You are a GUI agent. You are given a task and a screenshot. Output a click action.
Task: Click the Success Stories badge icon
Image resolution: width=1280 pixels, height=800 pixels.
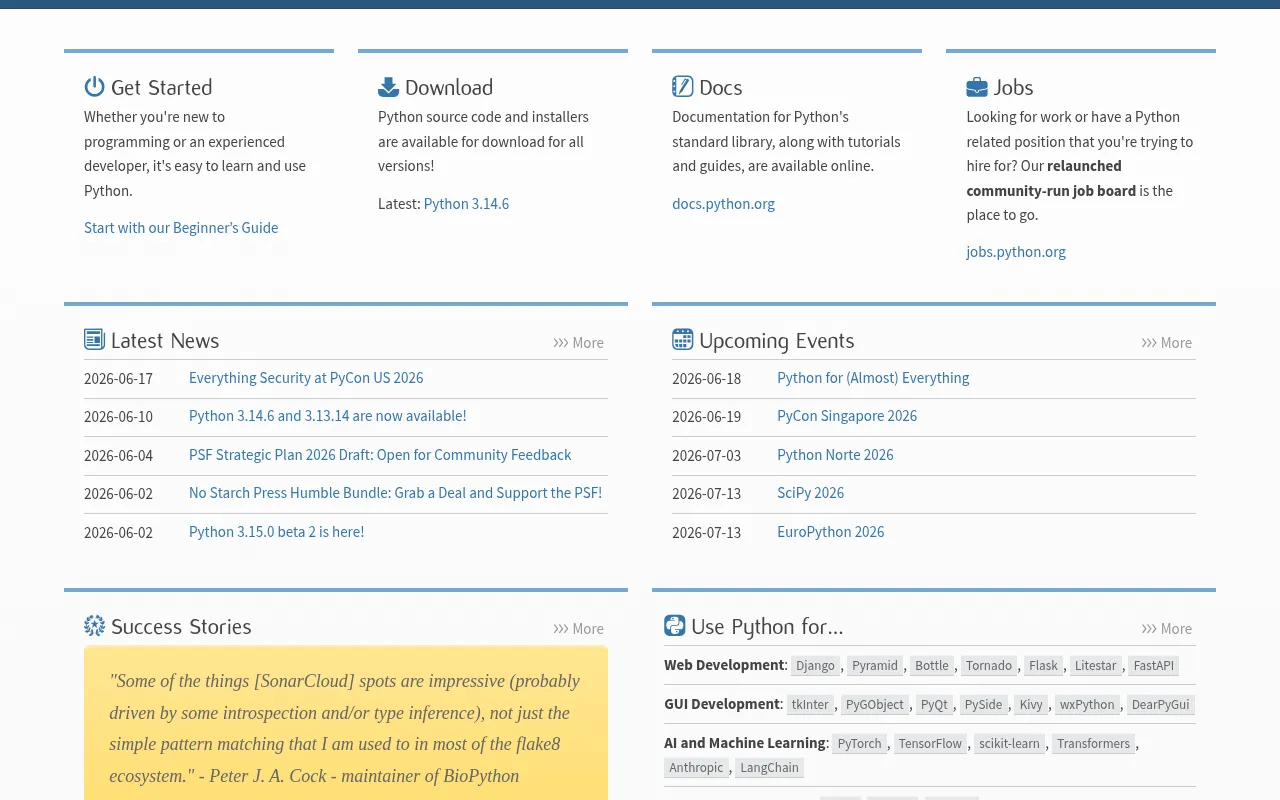pyautogui.click(x=94, y=626)
